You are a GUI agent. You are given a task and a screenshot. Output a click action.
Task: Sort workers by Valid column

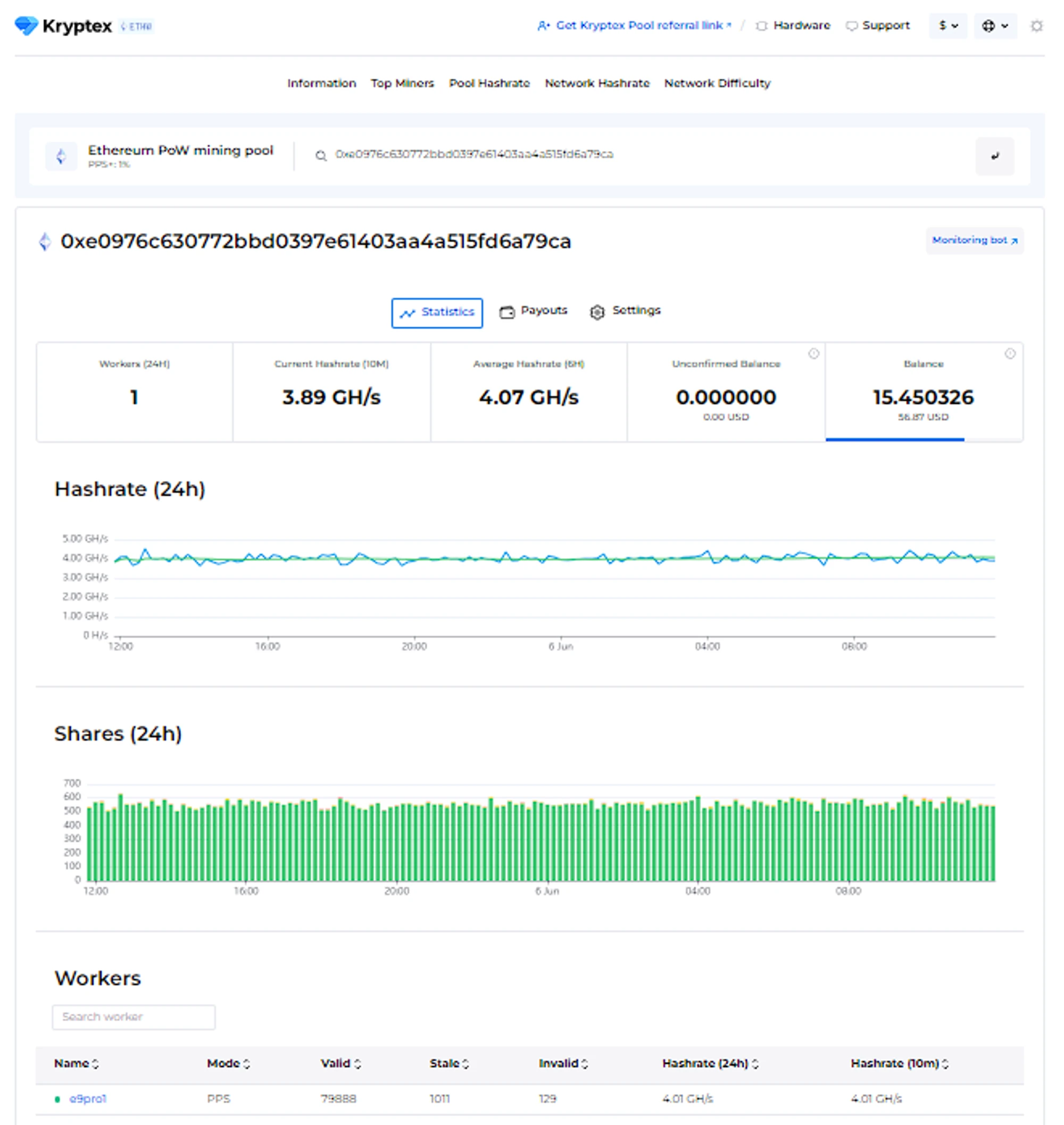[x=340, y=1063]
